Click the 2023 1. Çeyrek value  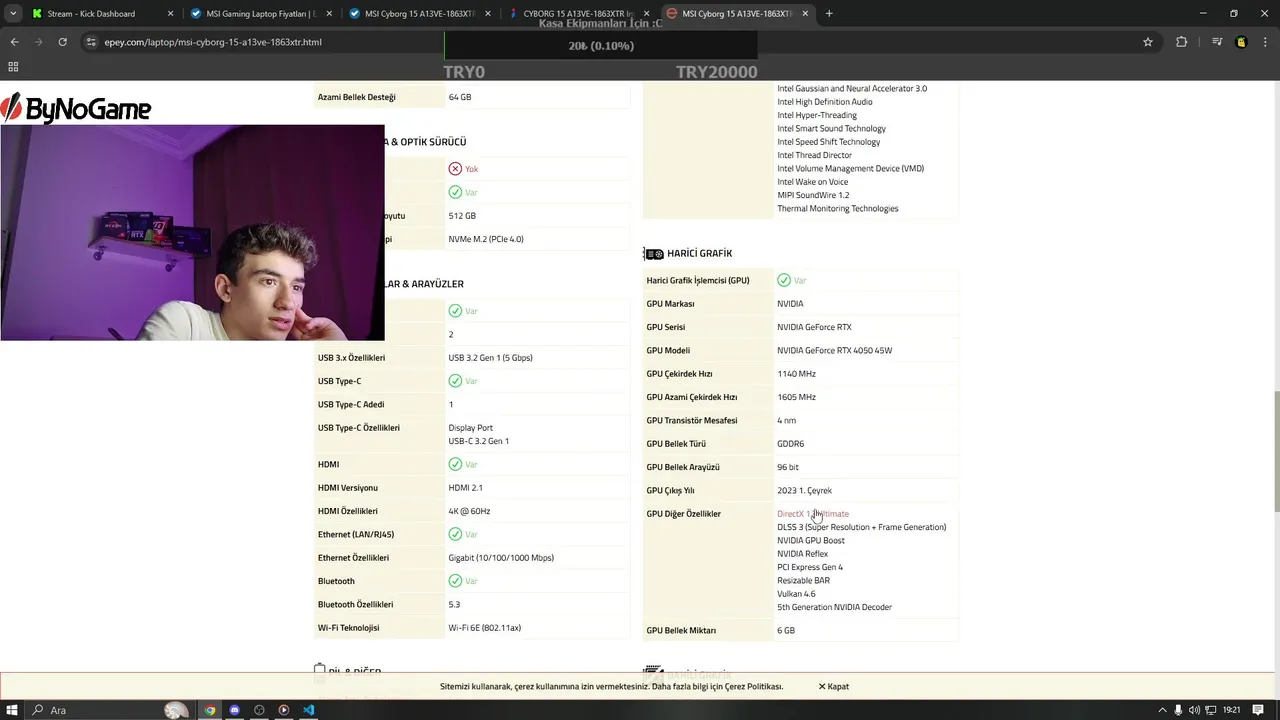click(804, 491)
